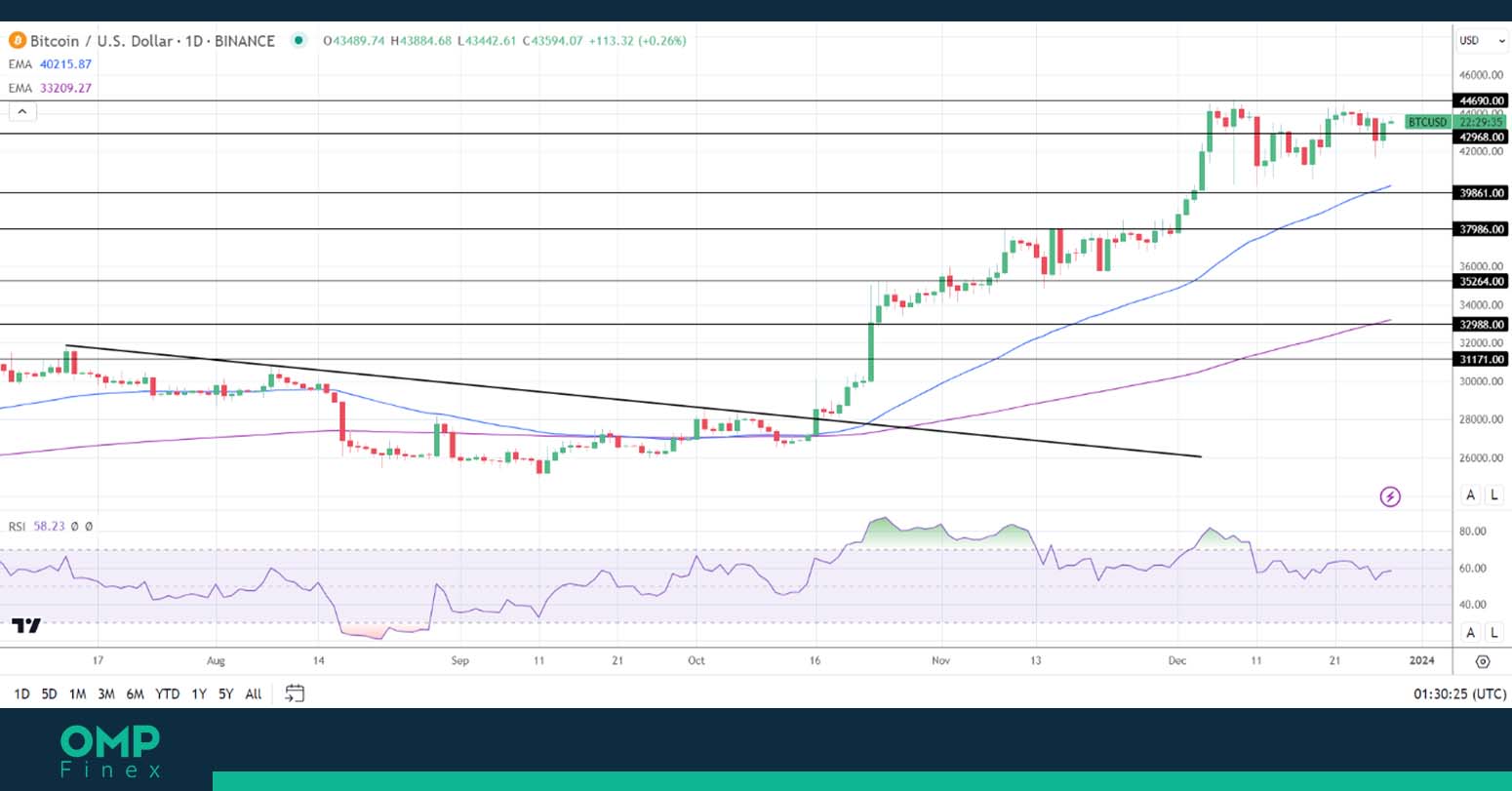1512x791 pixels.
Task: Select the 1M time range
Action: (x=77, y=694)
